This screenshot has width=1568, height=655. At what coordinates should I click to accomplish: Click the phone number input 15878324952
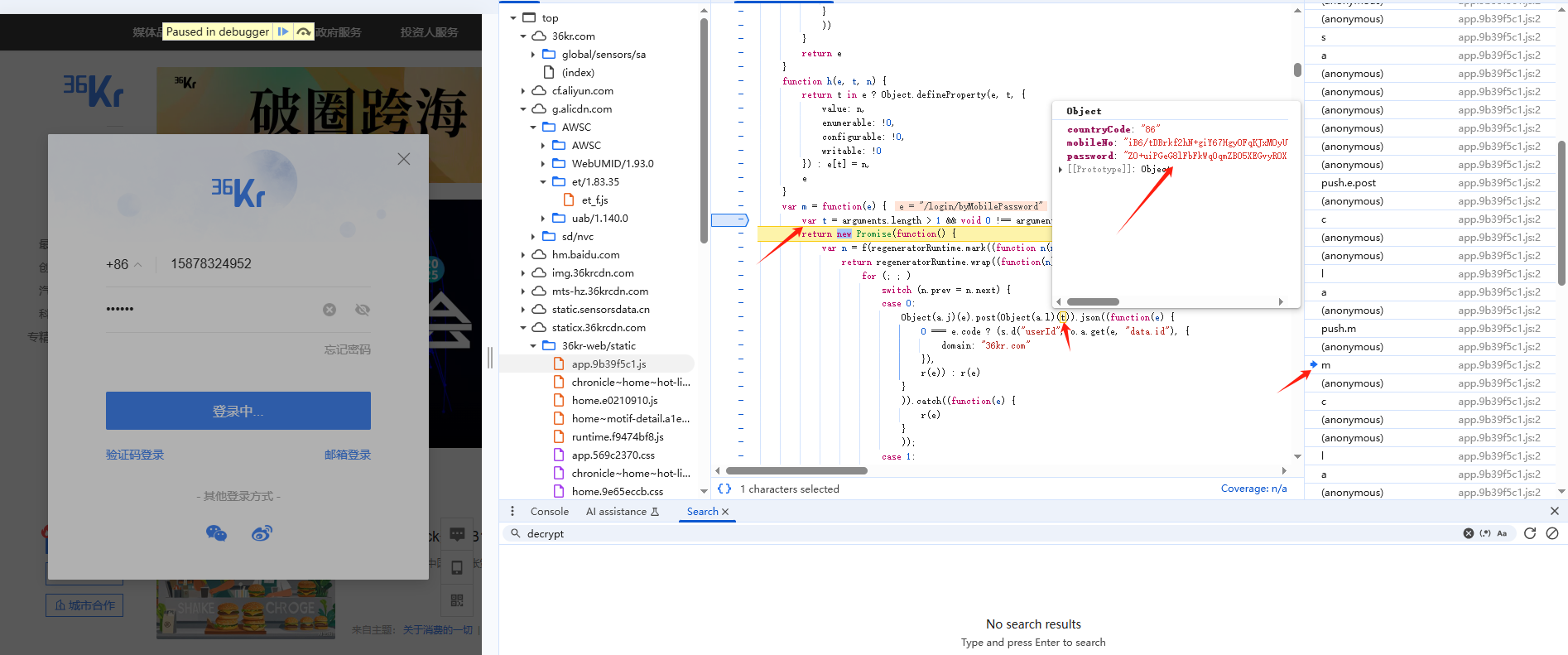tap(211, 263)
